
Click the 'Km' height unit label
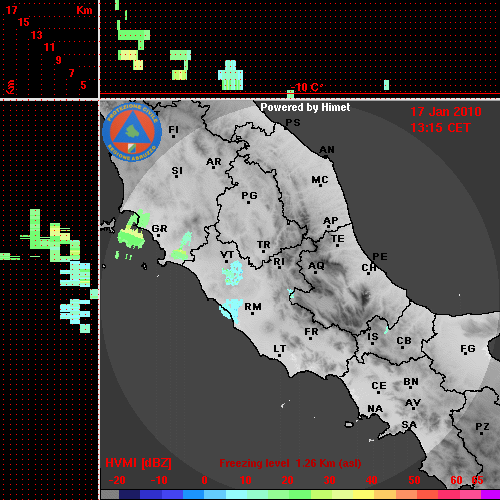coord(84,10)
